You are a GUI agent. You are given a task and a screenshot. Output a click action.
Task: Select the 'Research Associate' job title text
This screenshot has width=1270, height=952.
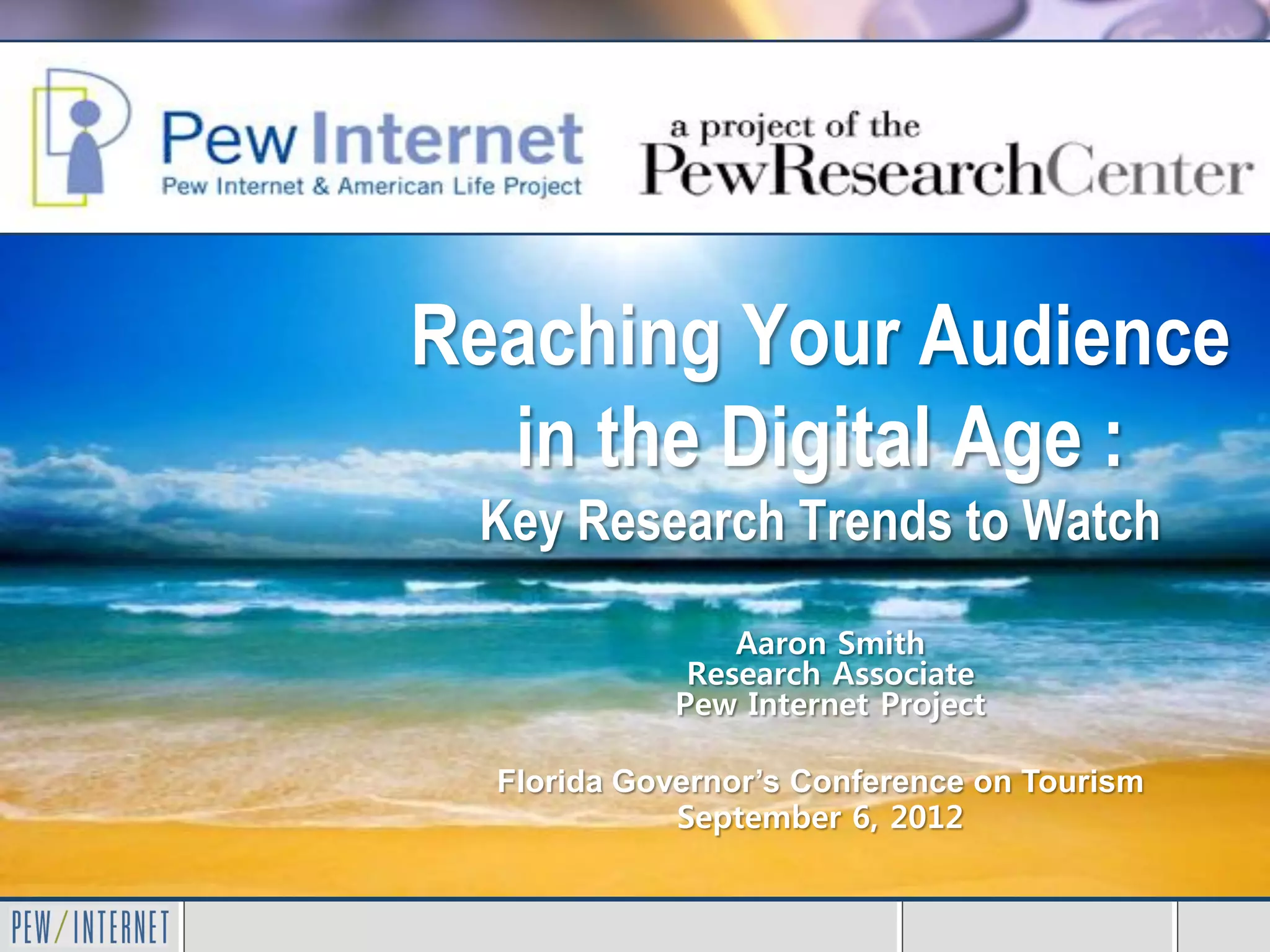[x=830, y=674]
